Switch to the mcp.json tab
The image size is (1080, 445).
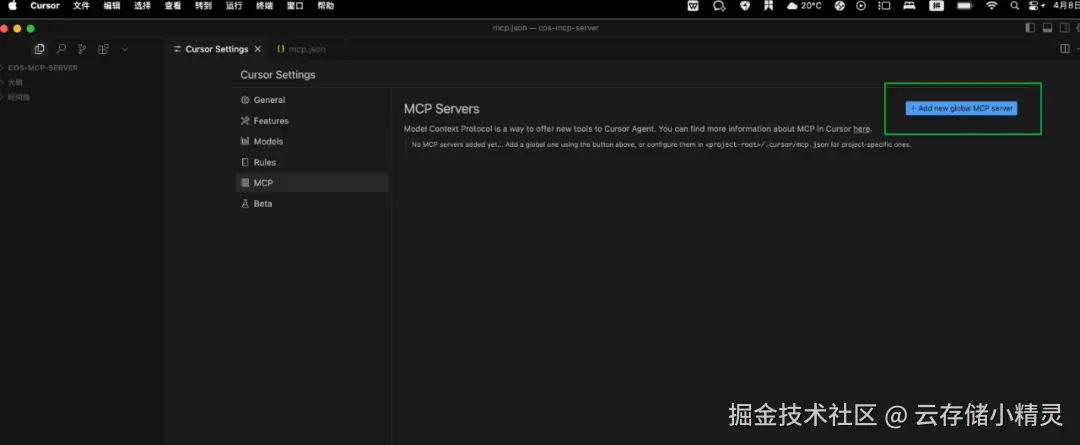click(301, 49)
